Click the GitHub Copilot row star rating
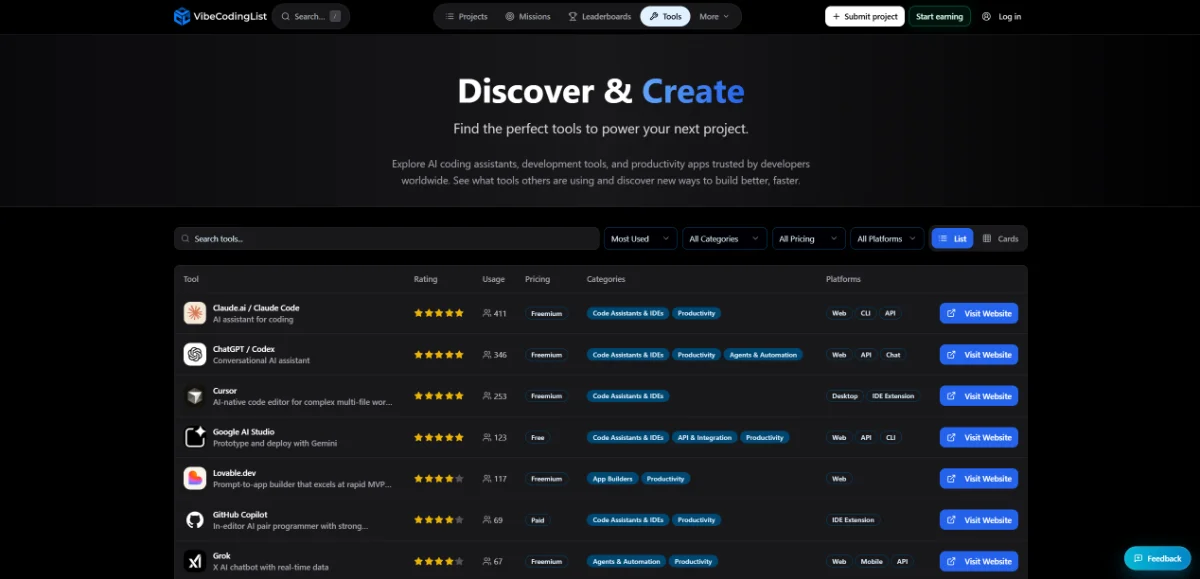Viewport: 1200px width, 579px height. (x=439, y=520)
